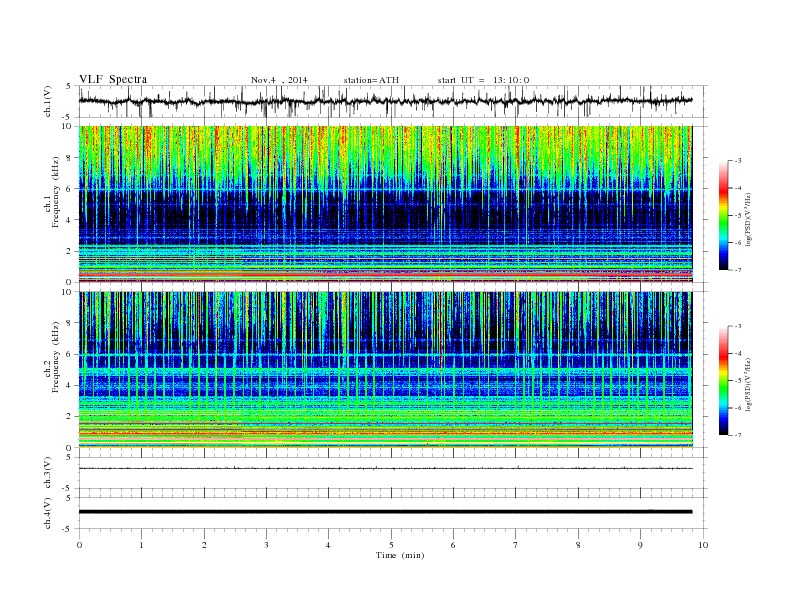Select the date text "Nov.4, 2014"
The height and width of the screenshot is (612, 792).
279,80
